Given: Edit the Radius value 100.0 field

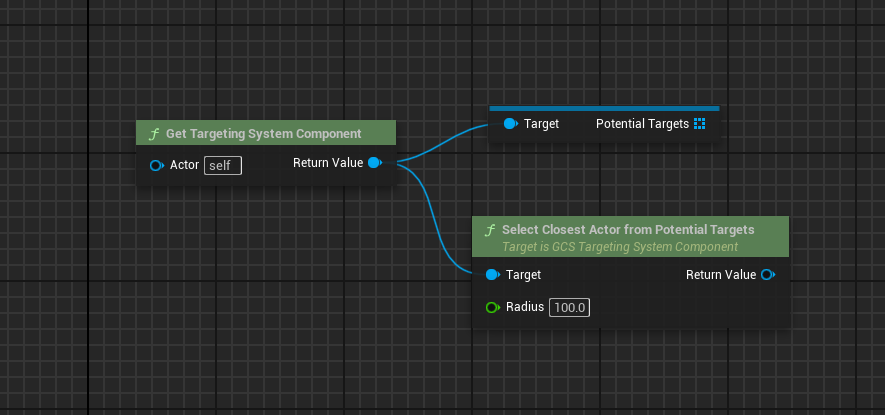Looking at the screenshot, I should coord(569,308).
